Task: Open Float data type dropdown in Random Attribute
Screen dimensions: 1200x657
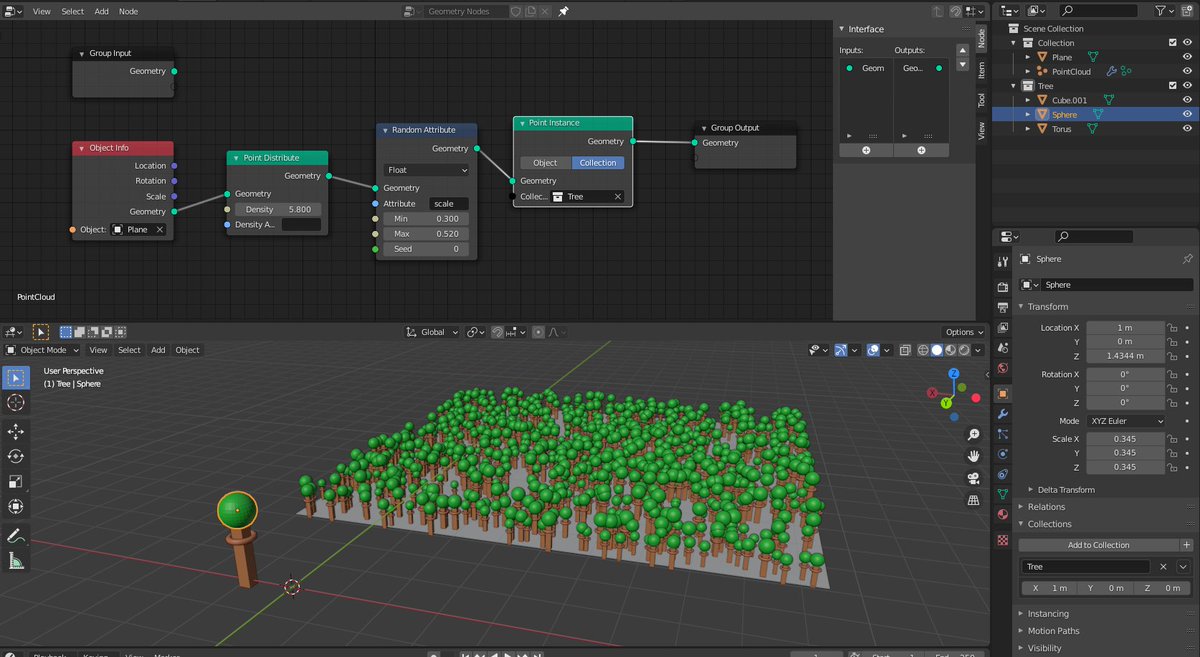Action: coord(427,170)
